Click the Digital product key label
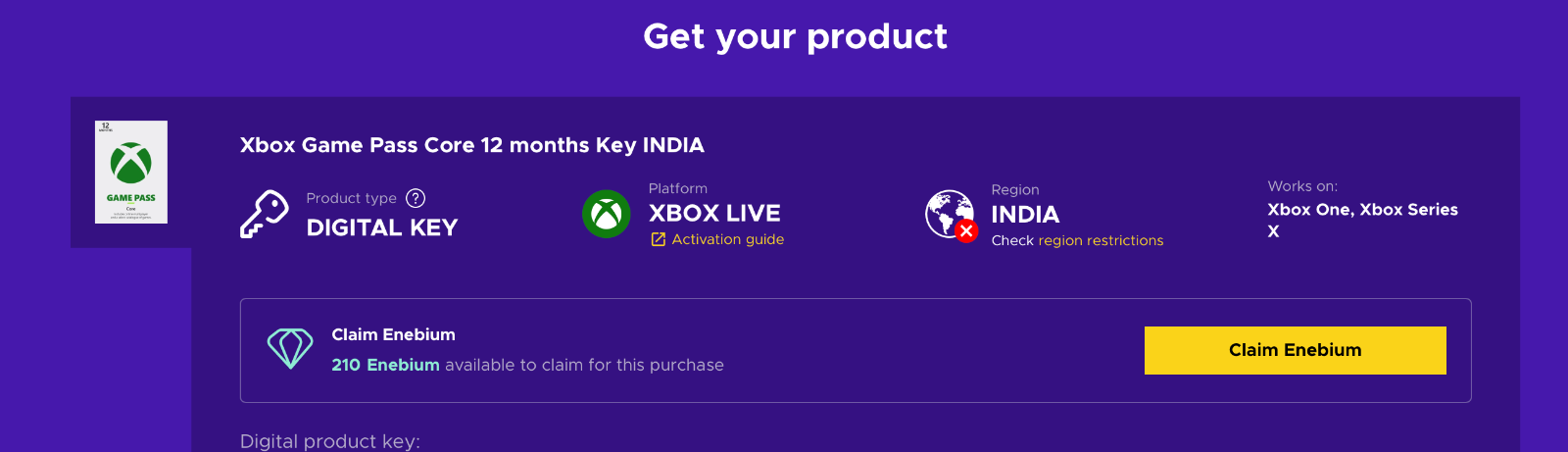The image size is (1568, 452). pos(330,441)
